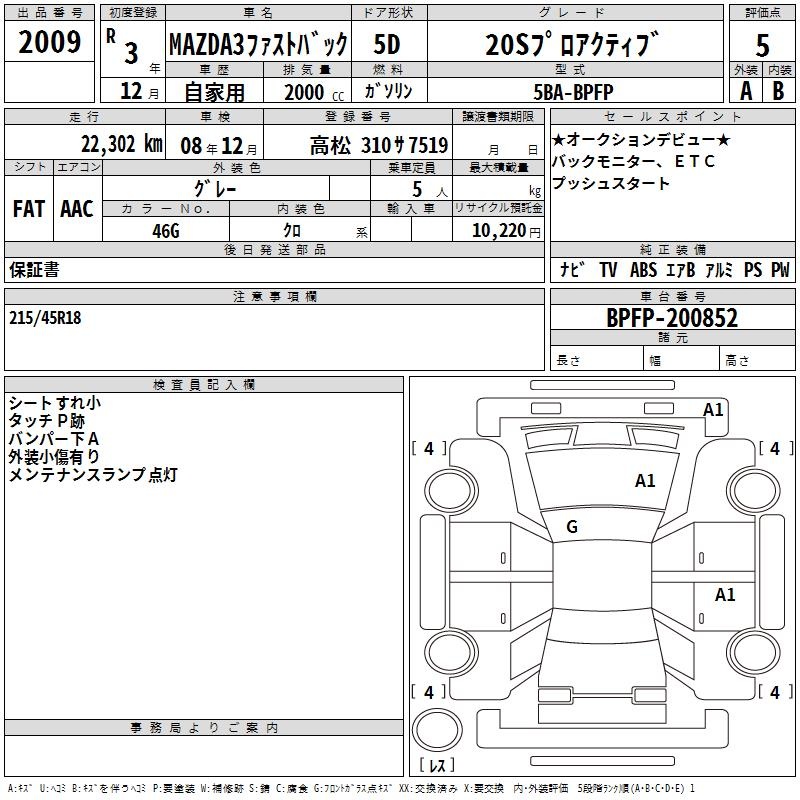
Task: Click the メンテナンスランプ点灯 inspector note
Action: pos(92,475)
